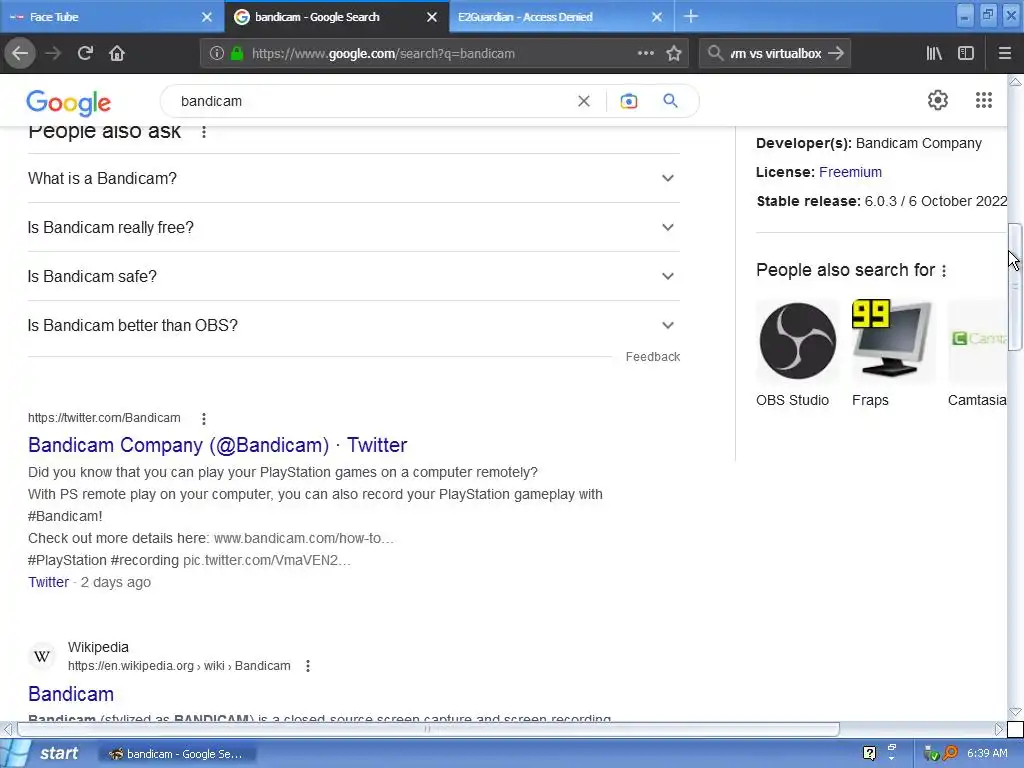The height and width of the screenshot is (768, 1024).
Task: Open the pic.twitter.com/VmaVEN2 link
Action: click(x=266, y=560)
